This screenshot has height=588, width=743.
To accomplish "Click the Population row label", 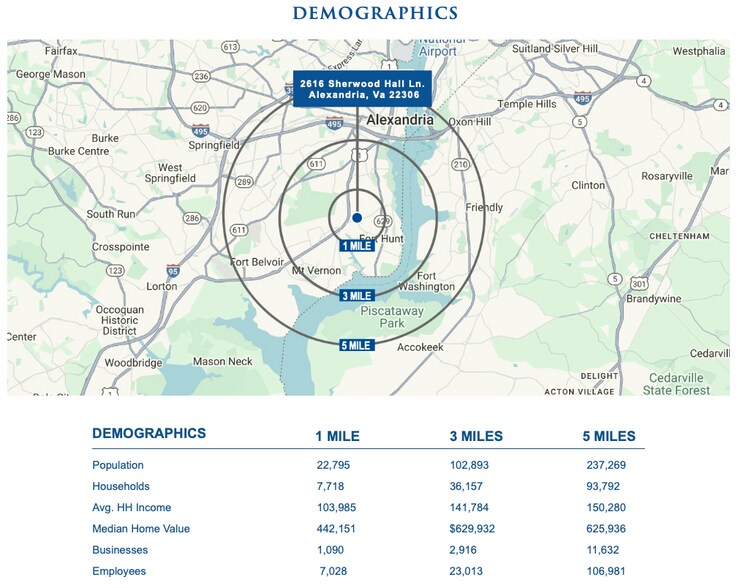I will coord(118,465).
